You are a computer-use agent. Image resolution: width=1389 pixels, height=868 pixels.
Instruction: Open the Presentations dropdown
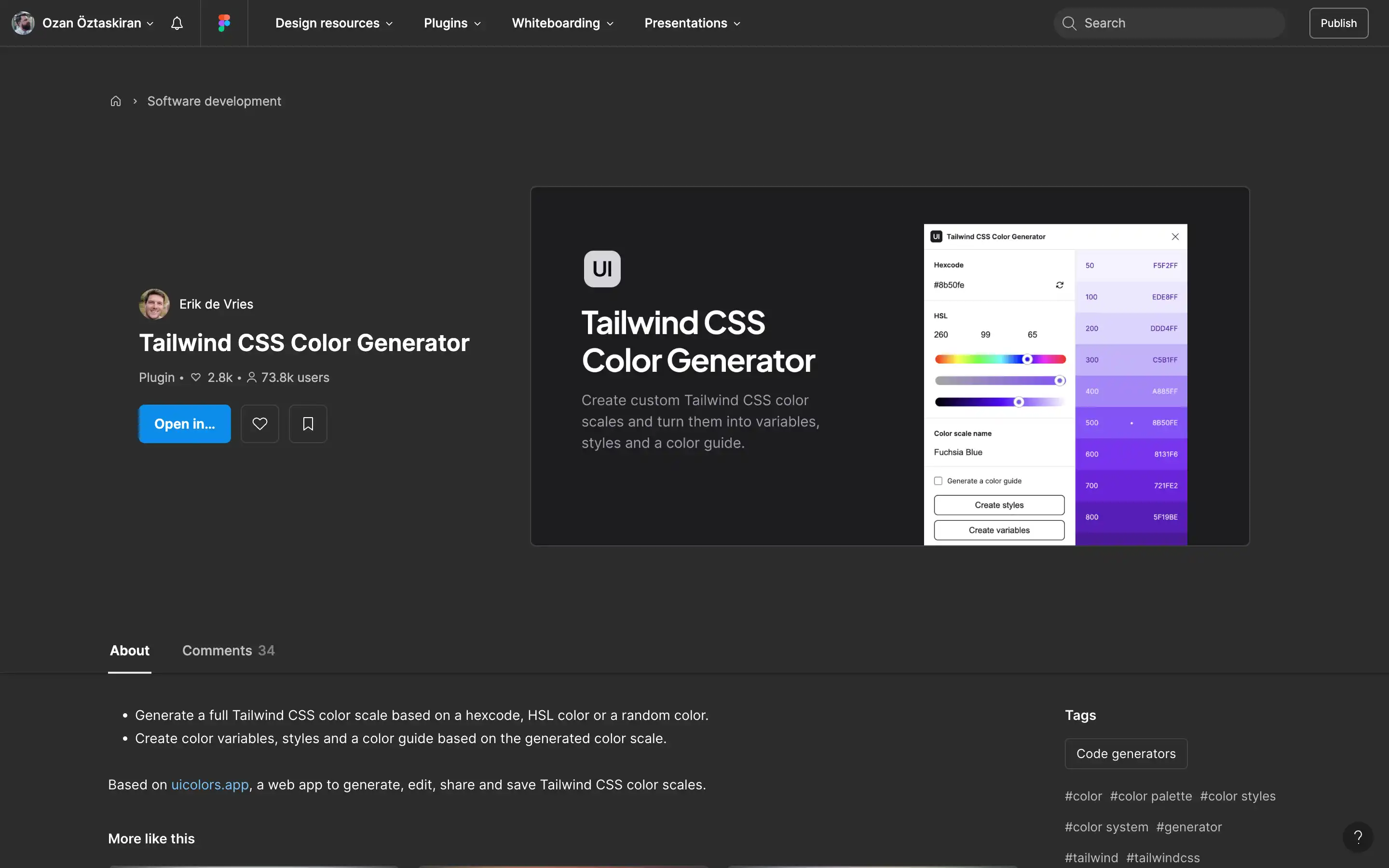click(x=692, y=23)
